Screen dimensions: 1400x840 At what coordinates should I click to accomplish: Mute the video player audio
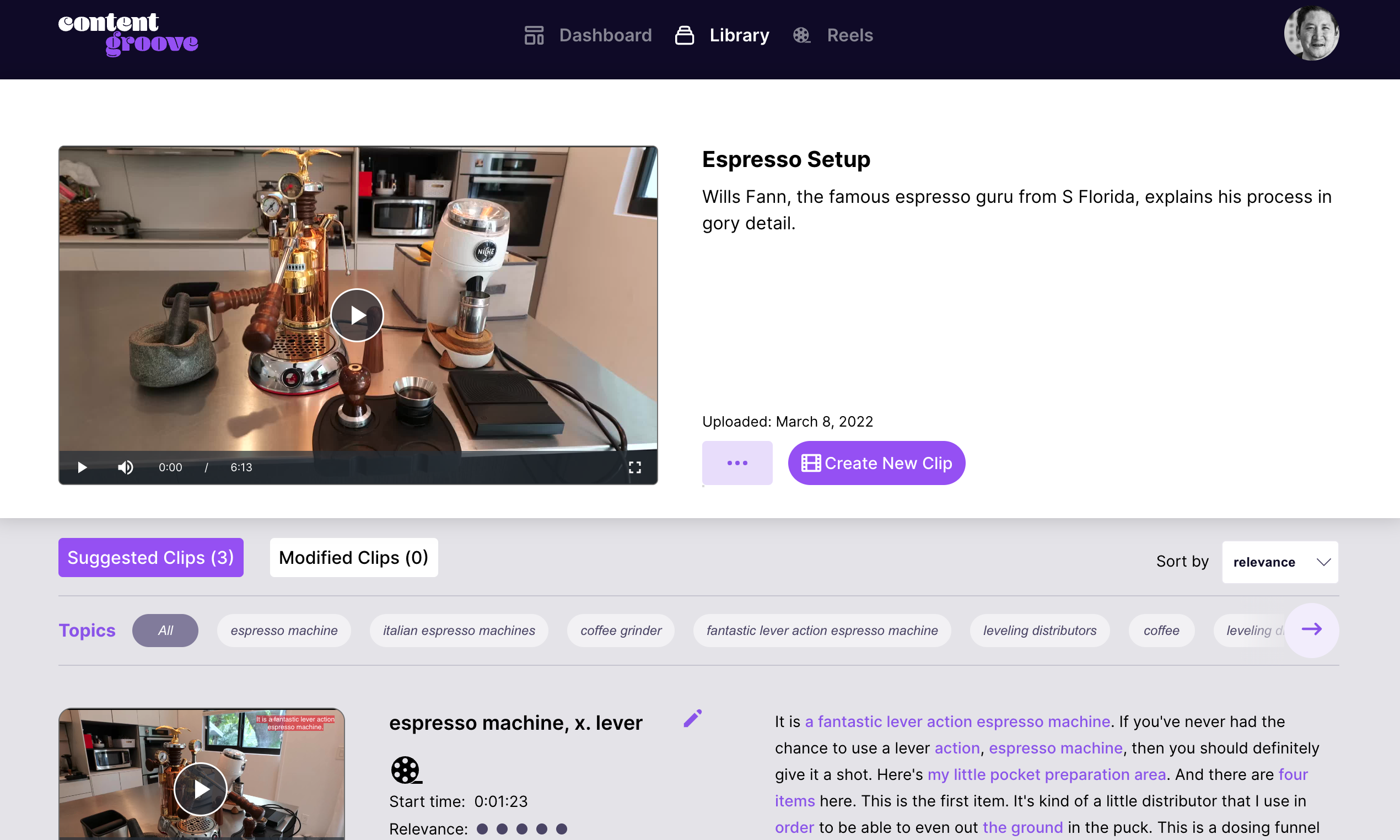click(x=125, y=467)
